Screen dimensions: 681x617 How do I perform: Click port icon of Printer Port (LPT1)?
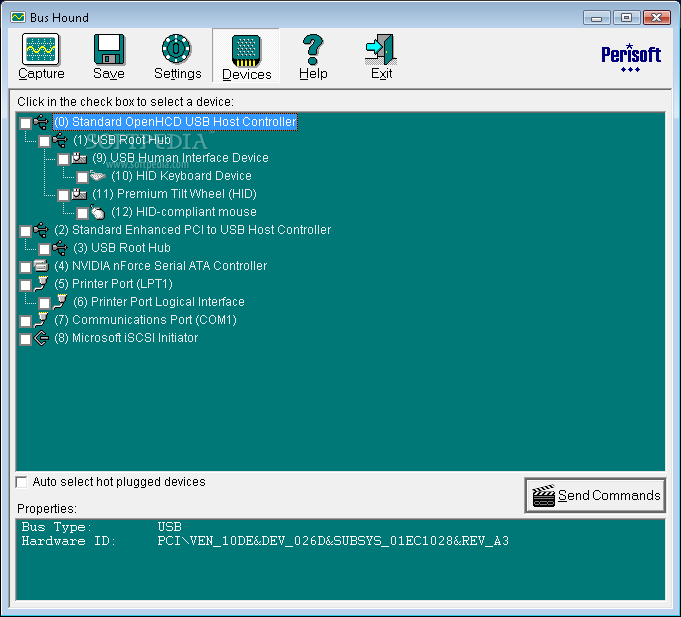click(x=41, y=284)
